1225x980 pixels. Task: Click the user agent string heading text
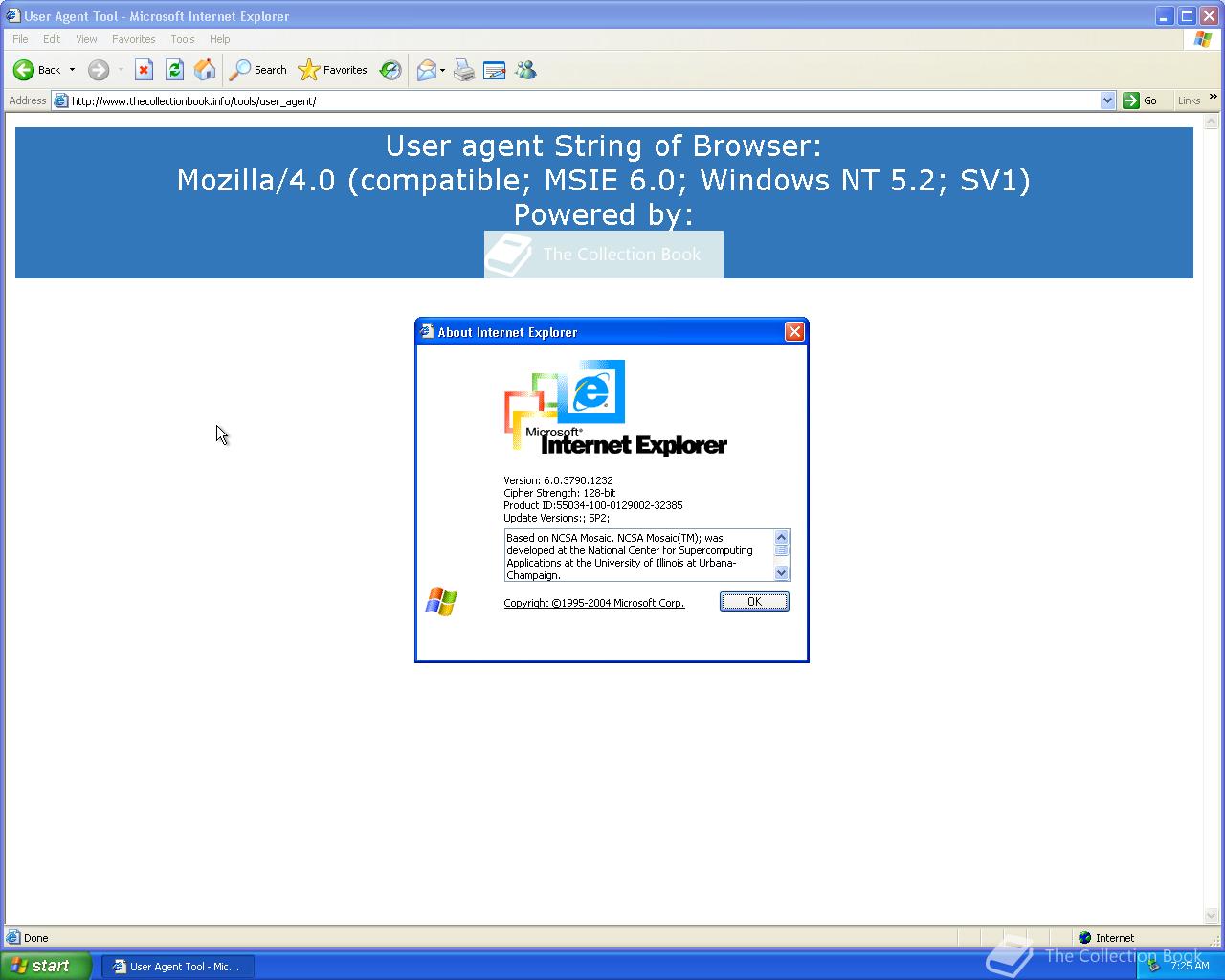click(604, 180)
